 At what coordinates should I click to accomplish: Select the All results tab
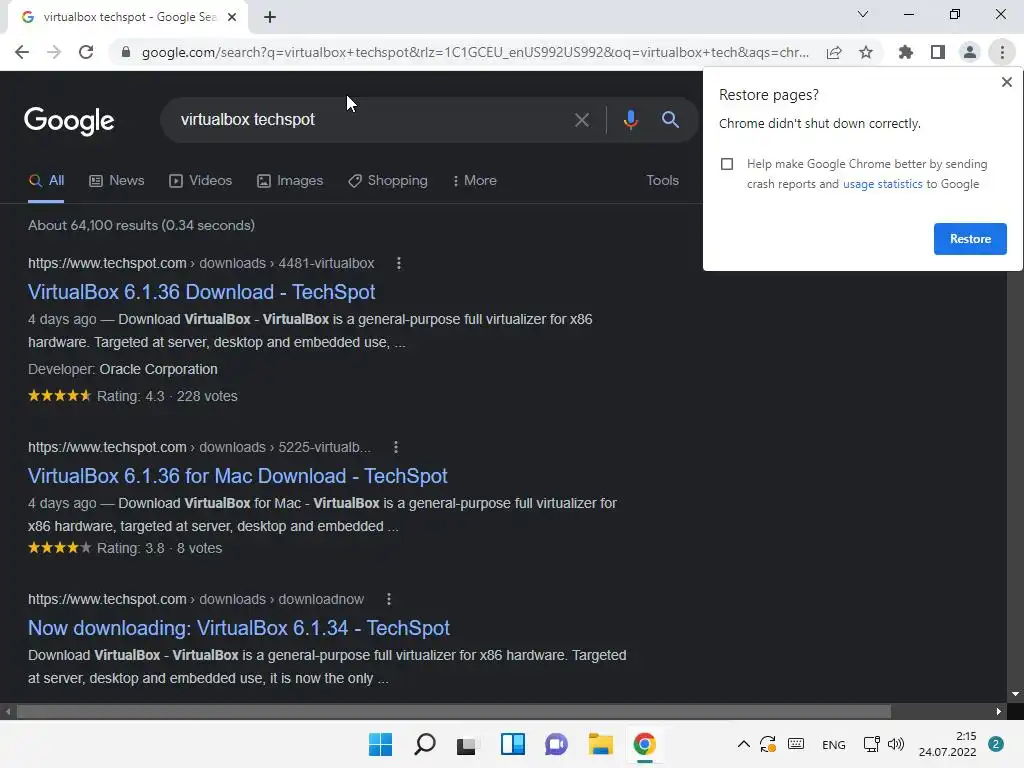click(x=46, y=180)
